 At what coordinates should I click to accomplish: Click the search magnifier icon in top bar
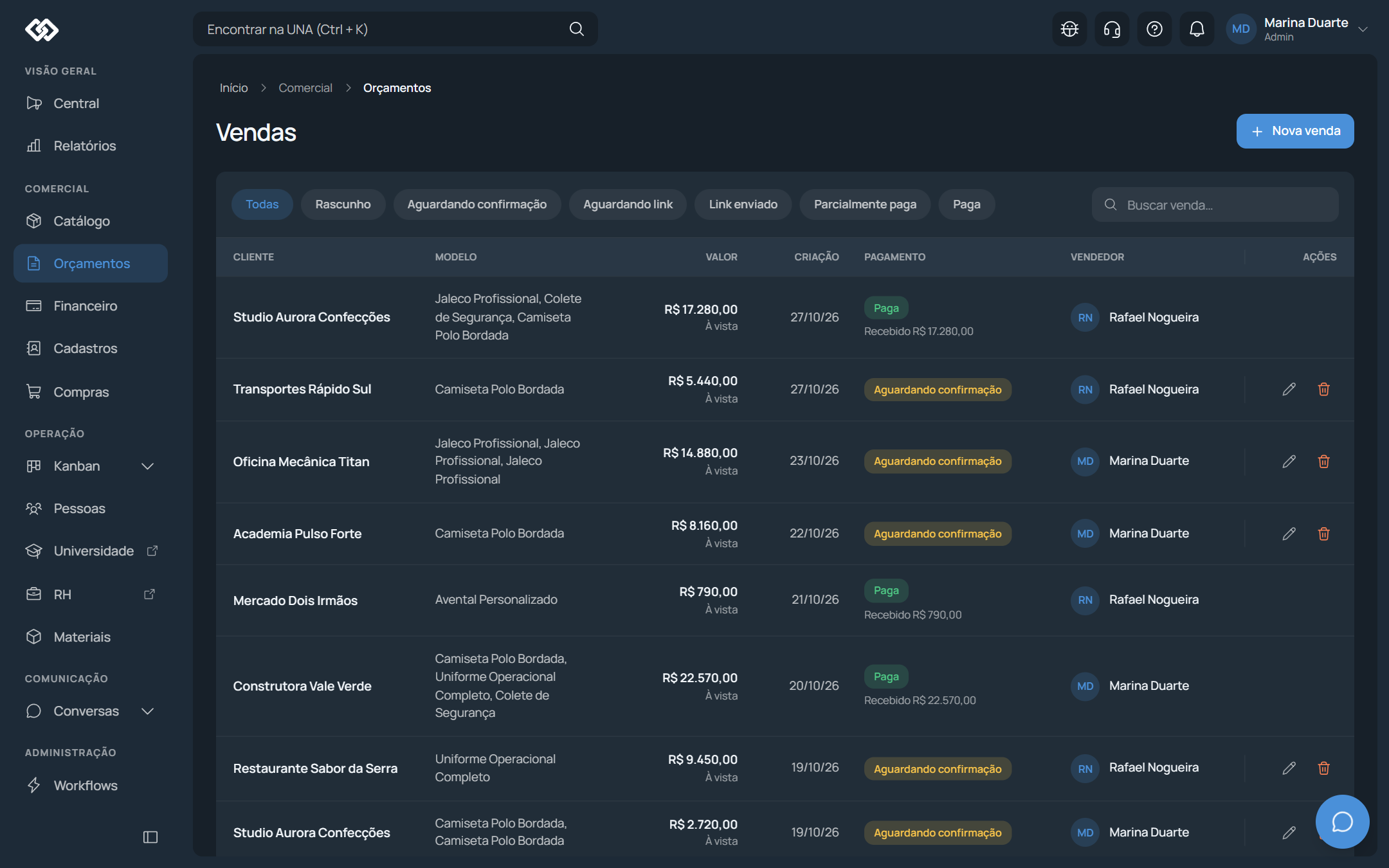tap(576, 29)
